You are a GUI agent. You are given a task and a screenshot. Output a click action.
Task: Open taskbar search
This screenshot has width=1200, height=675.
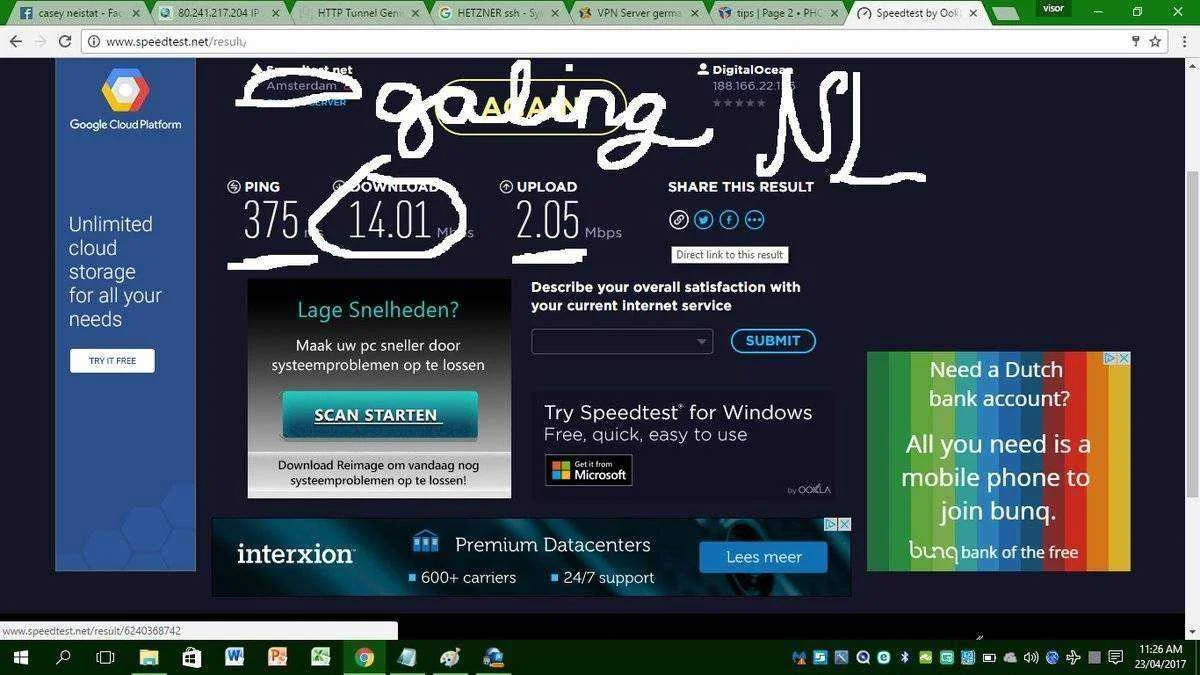[63, 657]
